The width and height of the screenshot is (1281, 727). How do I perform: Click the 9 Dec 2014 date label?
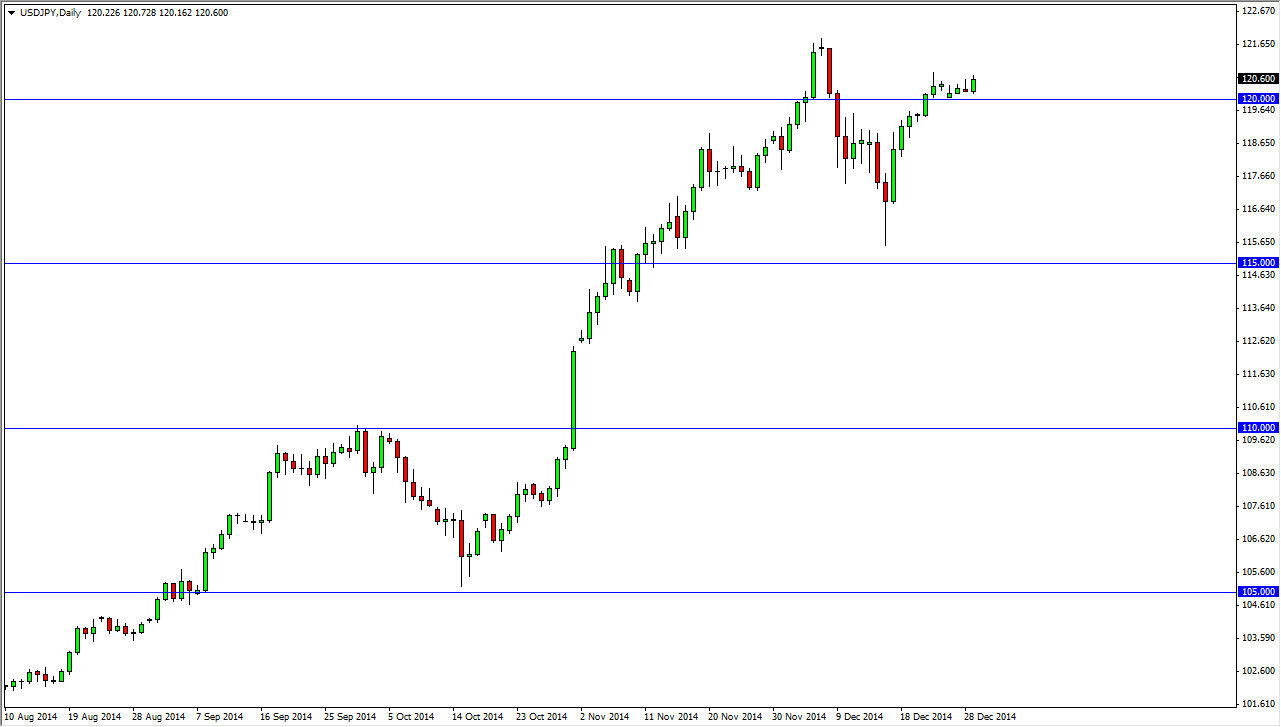(860, 717)
